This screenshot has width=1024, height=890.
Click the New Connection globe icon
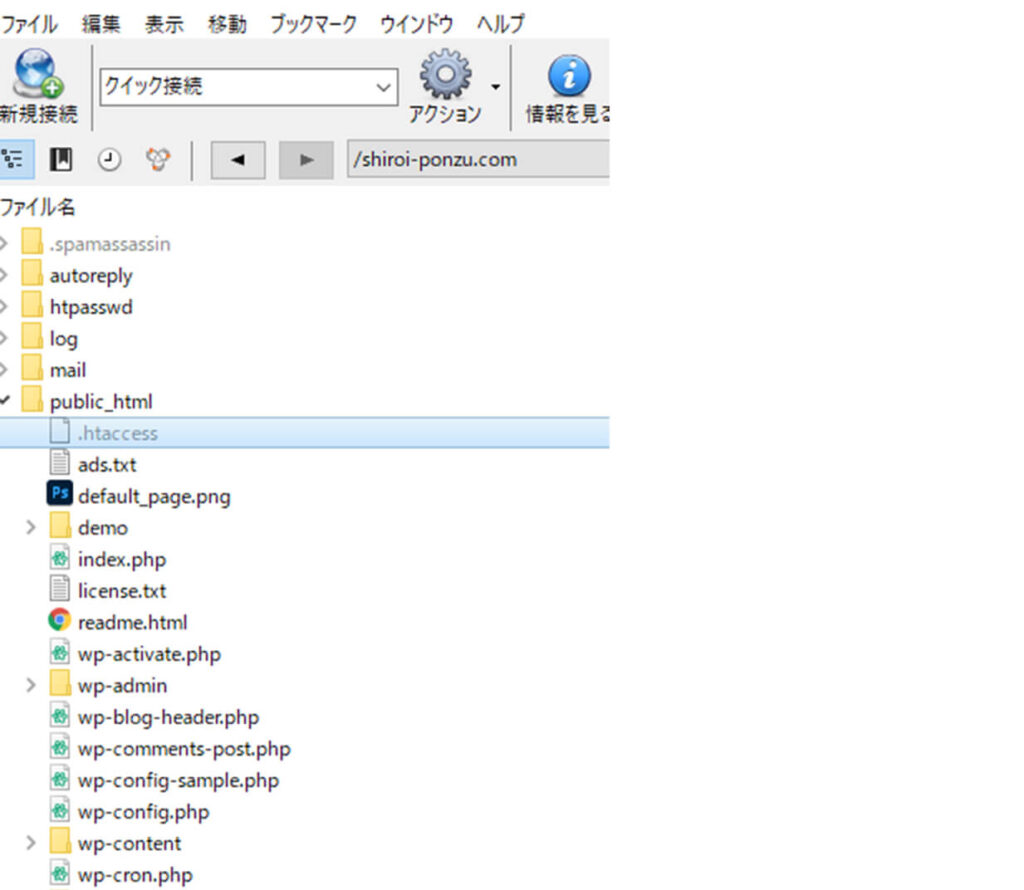[38, 77]
